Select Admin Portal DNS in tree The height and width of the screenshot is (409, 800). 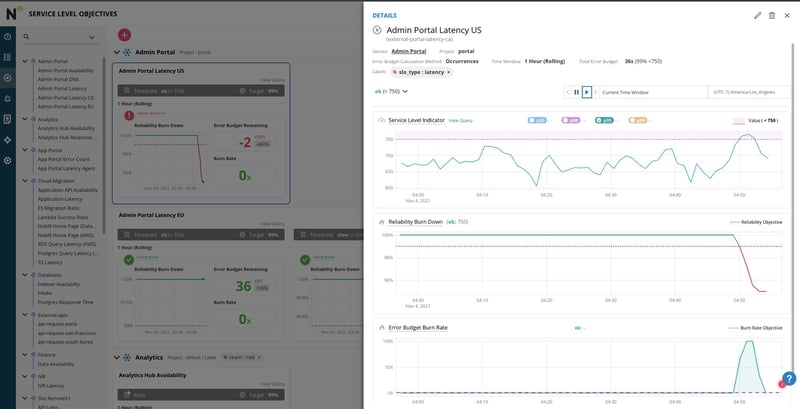(58, 80)
